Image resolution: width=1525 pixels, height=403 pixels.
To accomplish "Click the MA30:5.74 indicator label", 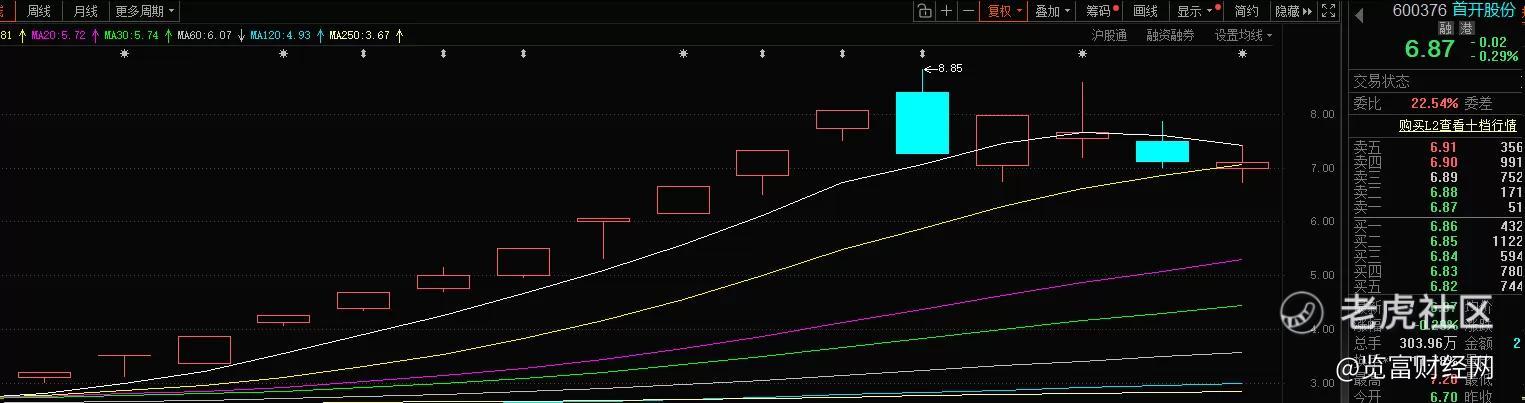I will point(131,35).
